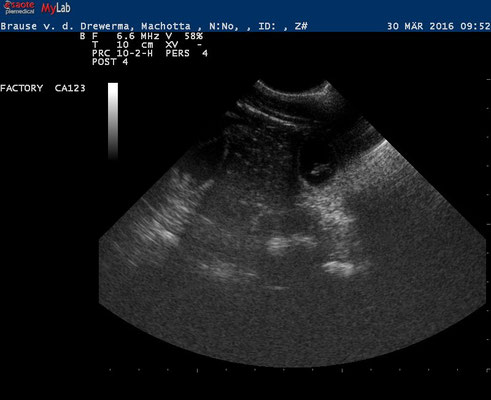Click the grayscale gradient bar
The height and width of the screenshot is (400, 491).
click(x=113, y=121)
